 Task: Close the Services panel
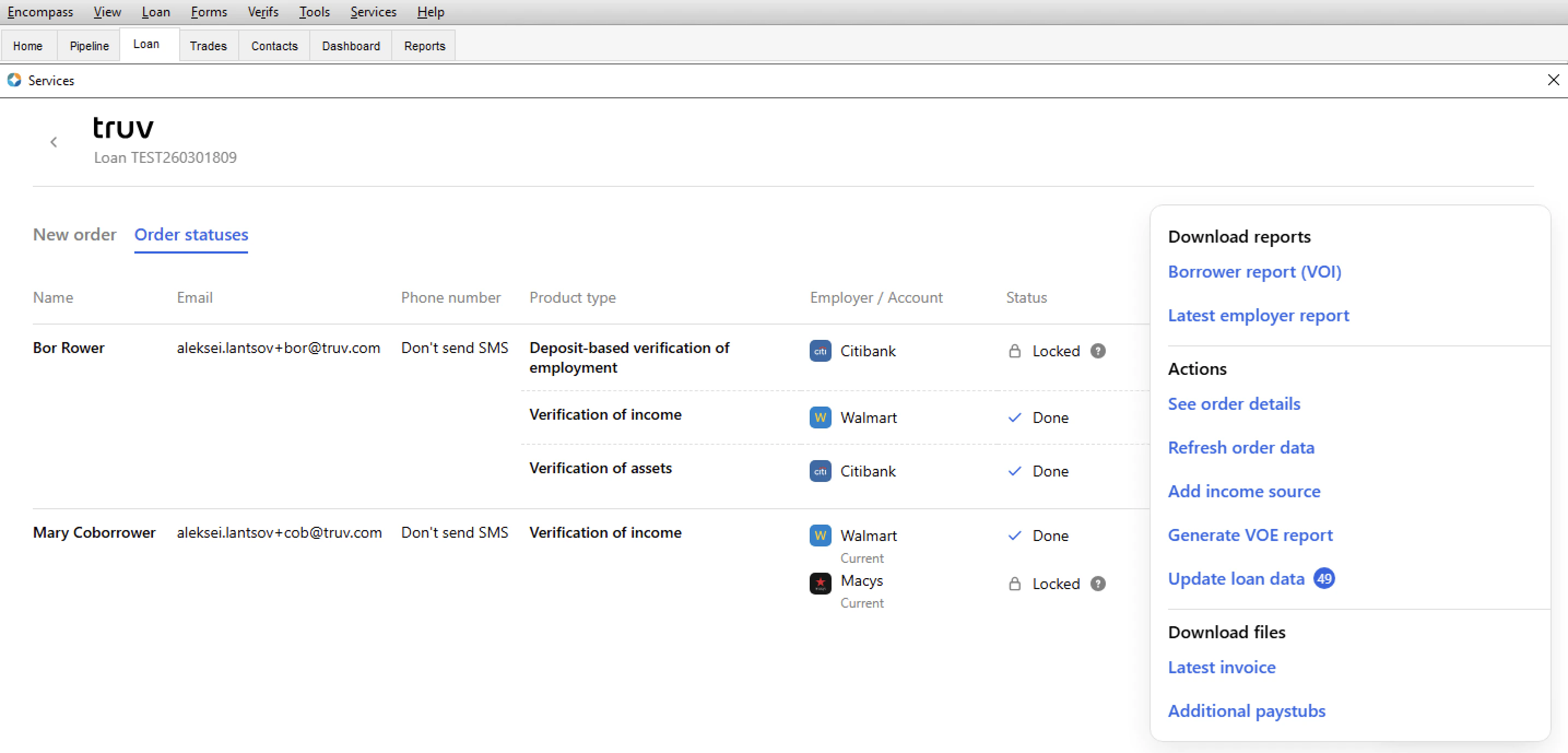[1554, 80]
